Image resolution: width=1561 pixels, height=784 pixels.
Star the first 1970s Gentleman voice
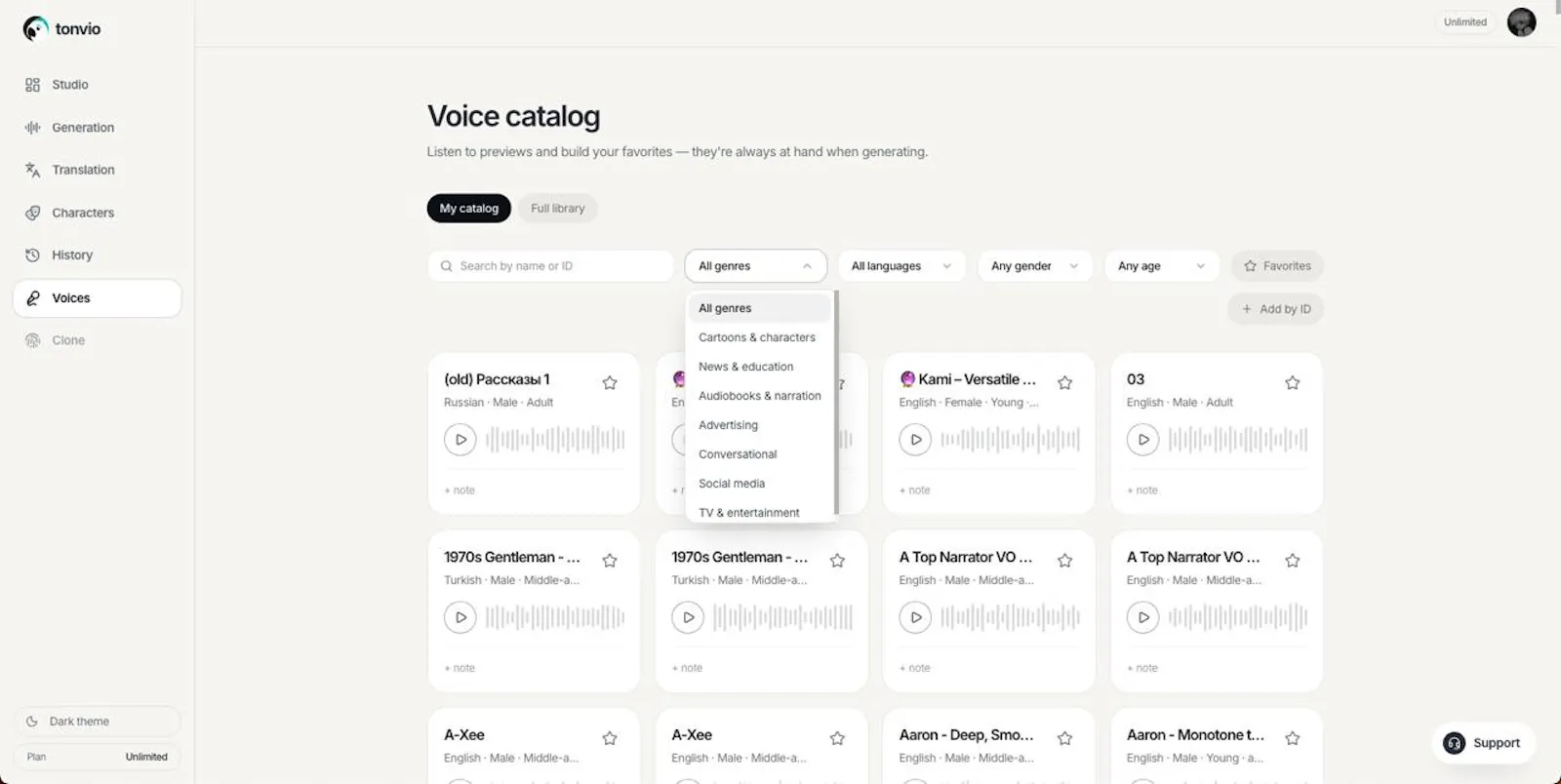coord(610,561)
